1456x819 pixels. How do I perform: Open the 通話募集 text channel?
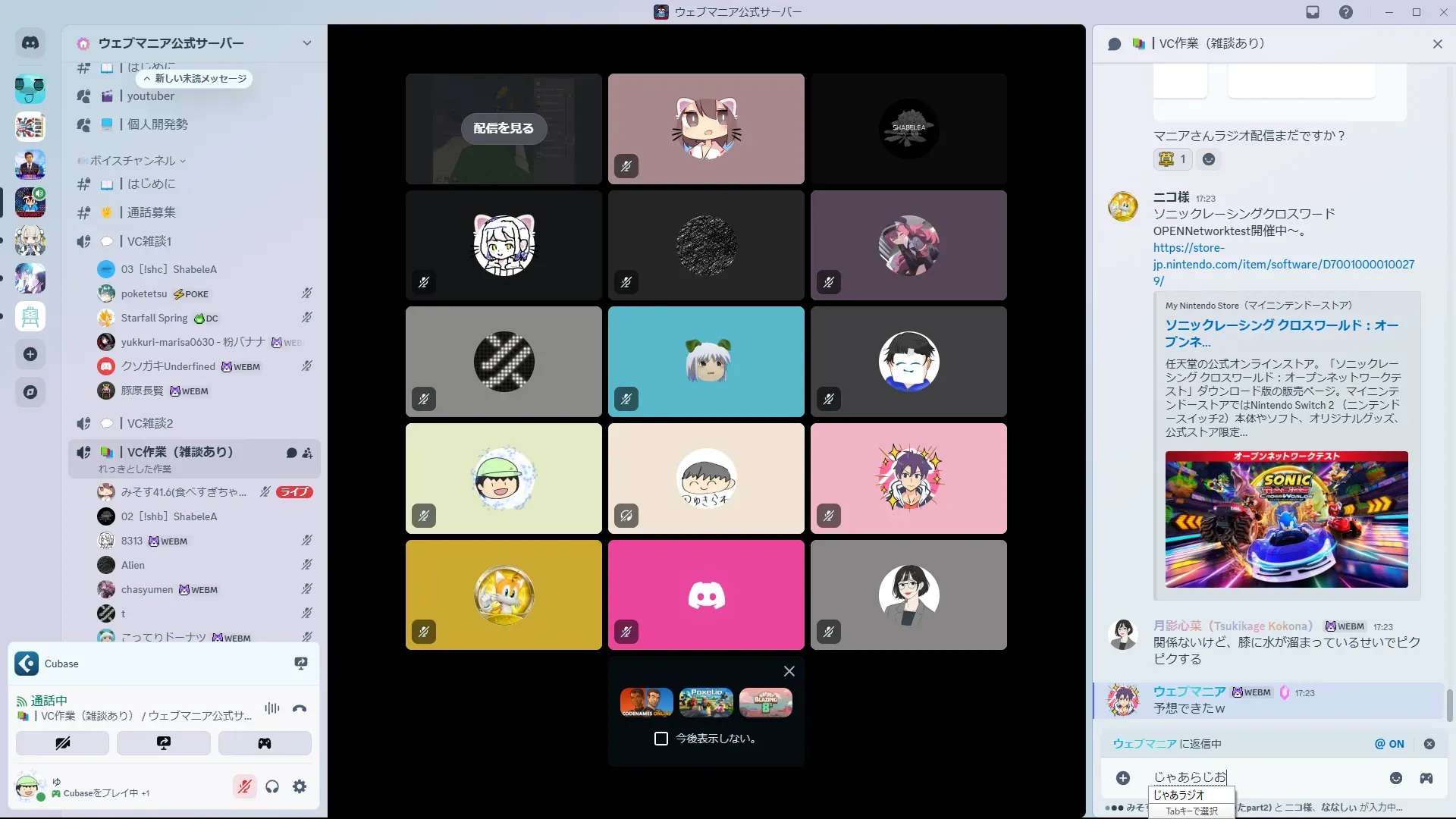[151, 212]
